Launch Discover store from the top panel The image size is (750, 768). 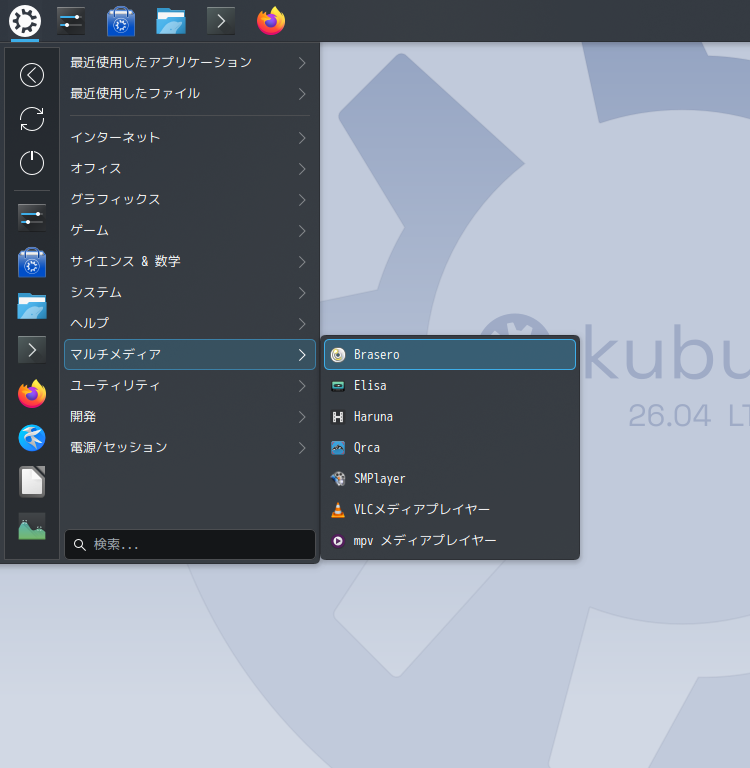coord(121,21)
